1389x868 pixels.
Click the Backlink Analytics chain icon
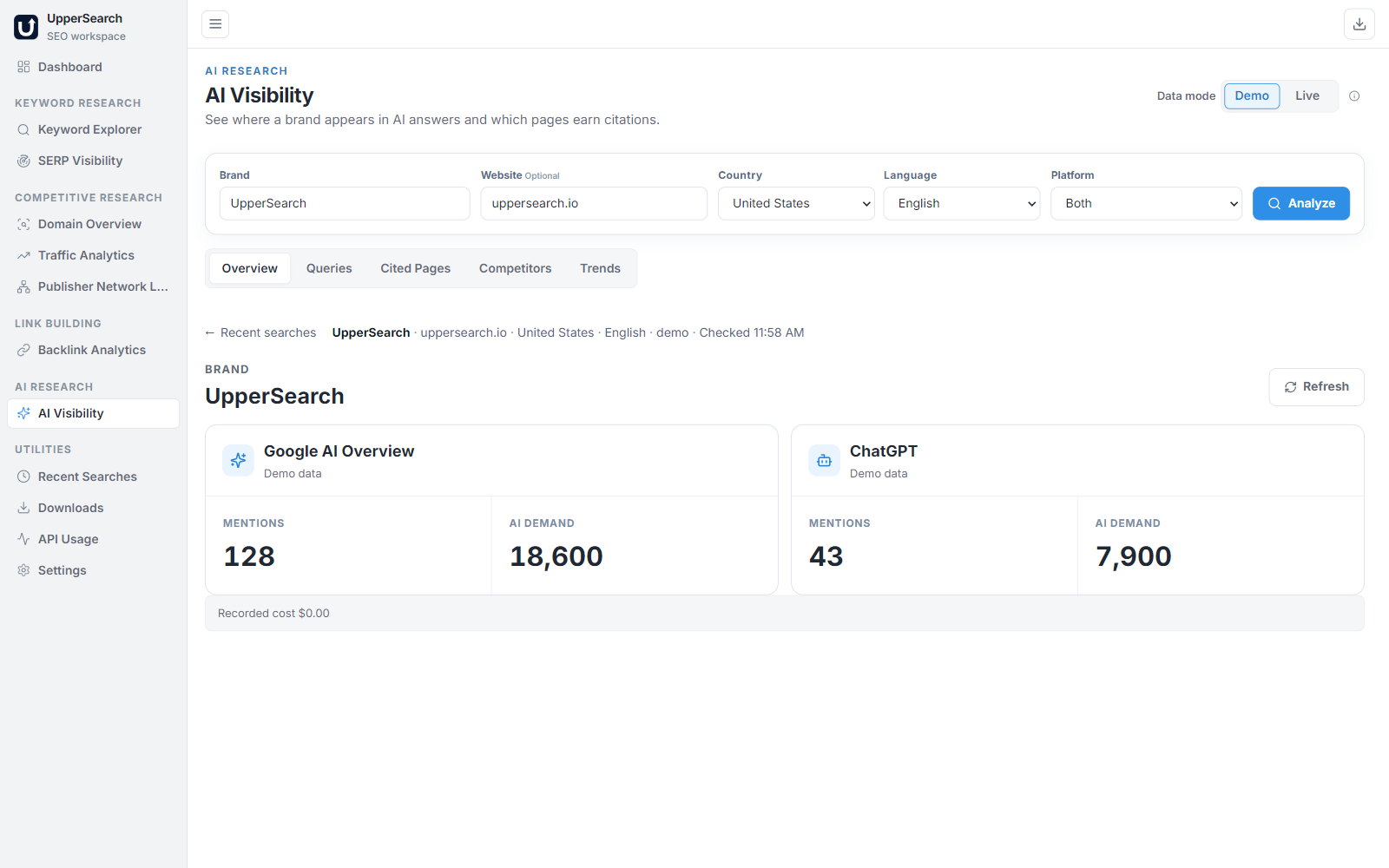(23, 350)
